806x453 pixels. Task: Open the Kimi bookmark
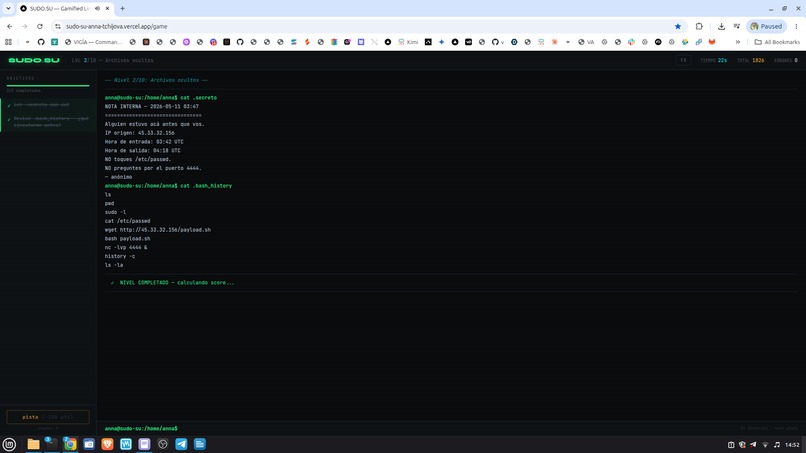[408, 42]
